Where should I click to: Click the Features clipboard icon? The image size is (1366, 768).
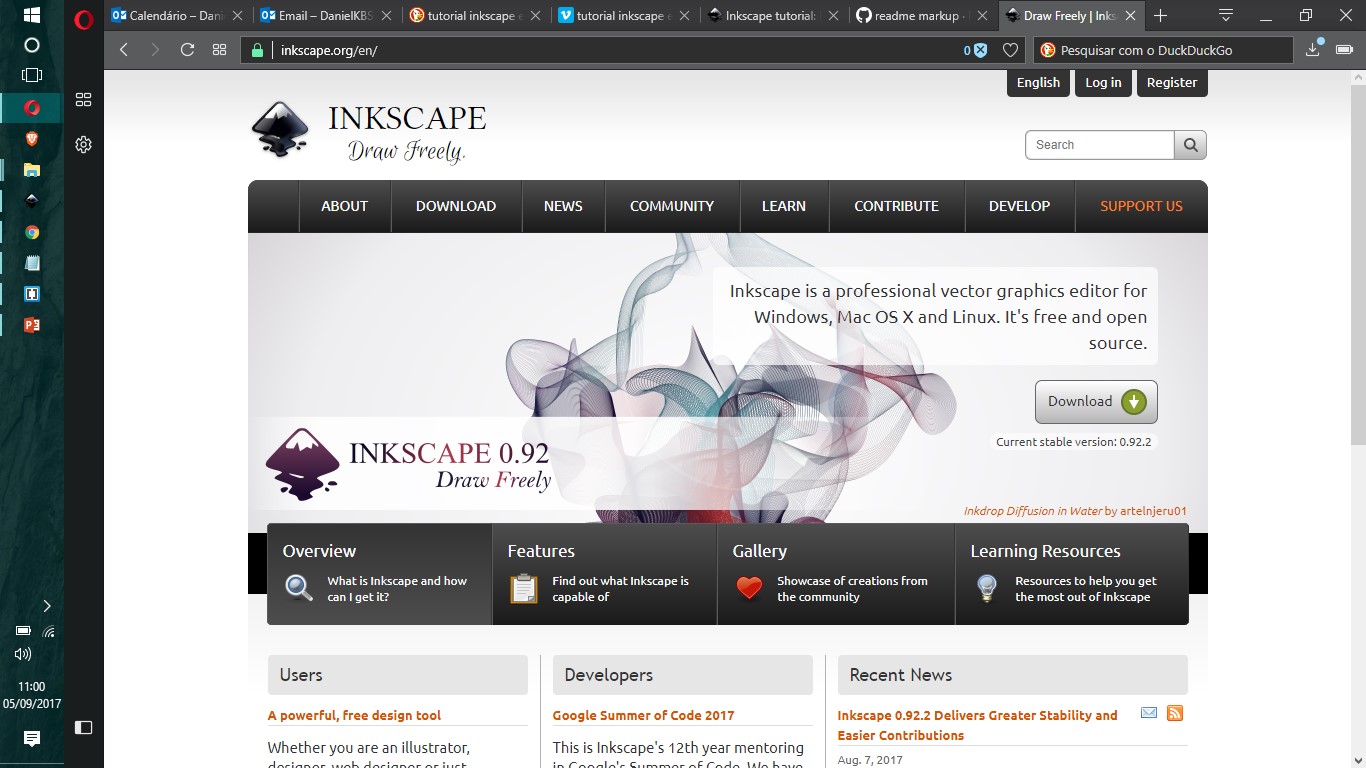(x=524, y=588)
